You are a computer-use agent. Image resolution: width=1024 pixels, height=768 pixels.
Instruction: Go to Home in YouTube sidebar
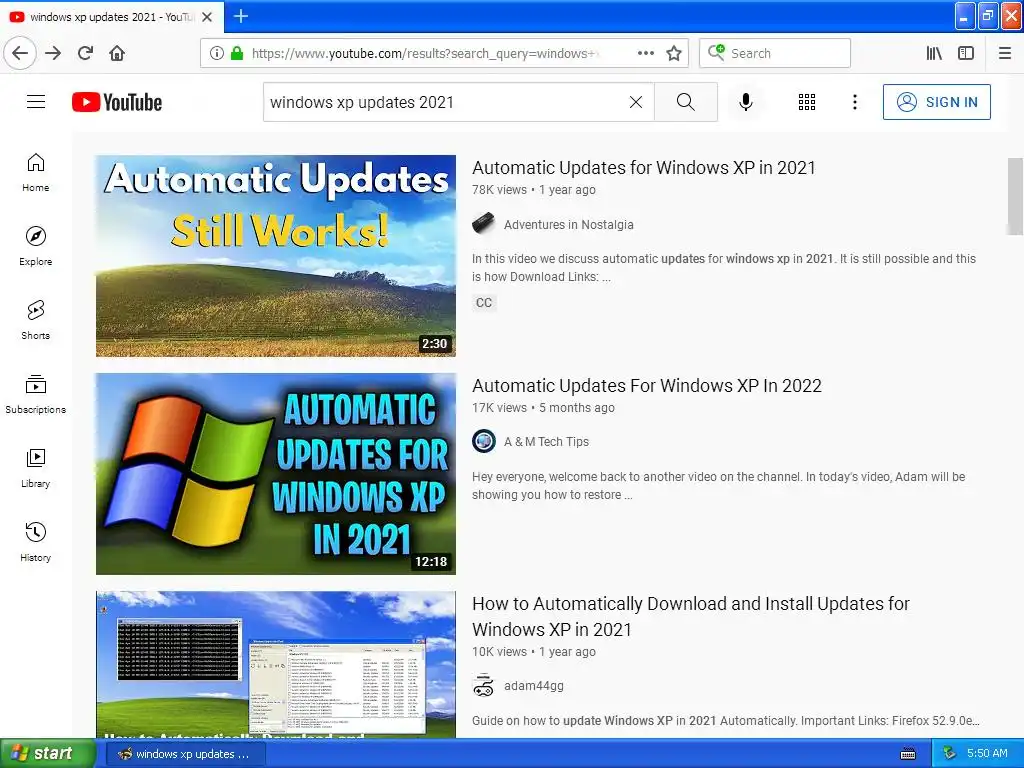(x=35, y=172)
